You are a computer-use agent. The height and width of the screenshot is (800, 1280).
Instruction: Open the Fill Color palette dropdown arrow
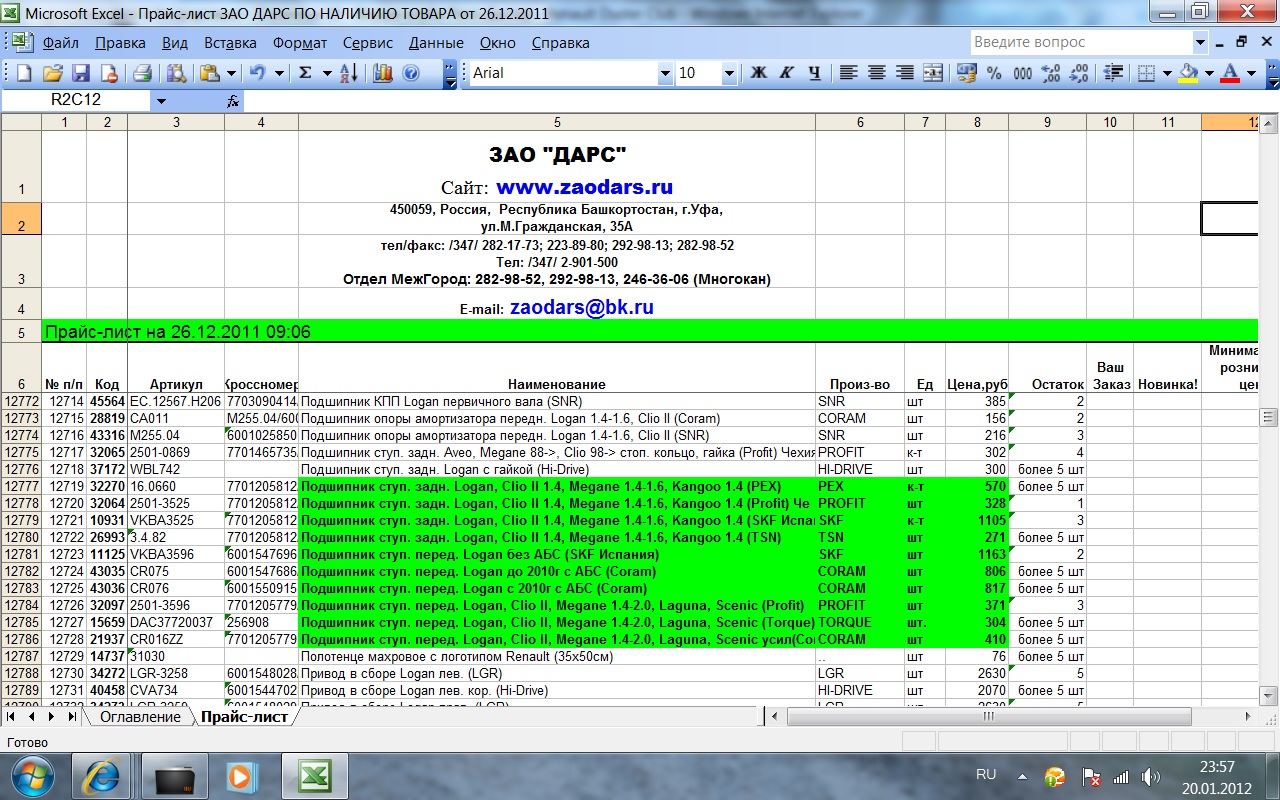point(1209,73)
